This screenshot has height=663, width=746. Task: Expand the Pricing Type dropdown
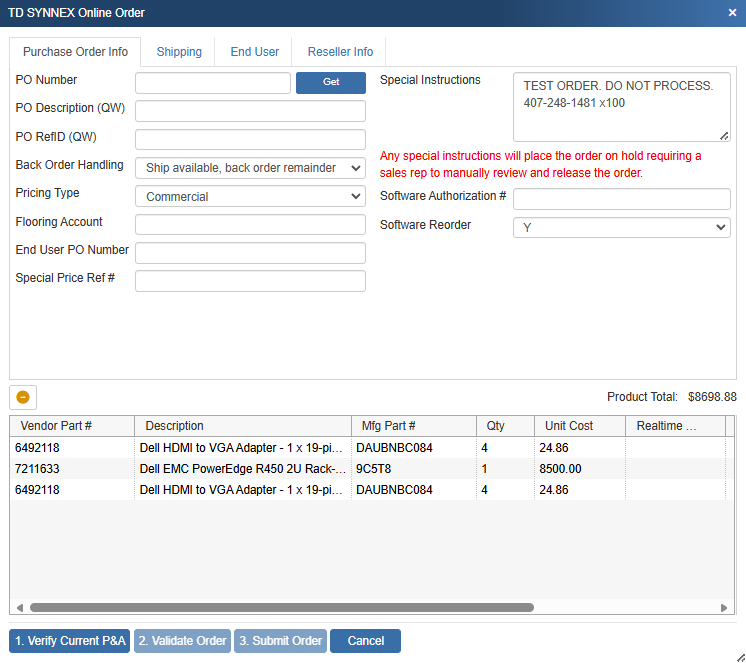pos(250,197)
